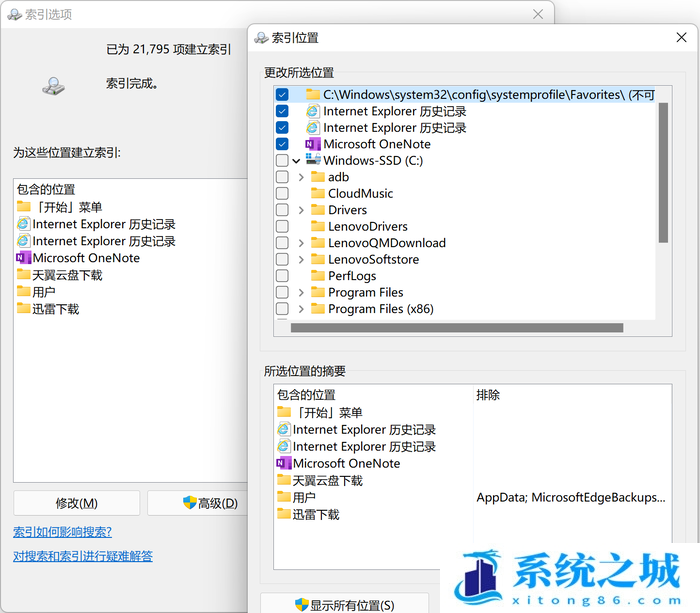
Task: Click the OneNote icon in summary list
Action: tap(284, 463)
